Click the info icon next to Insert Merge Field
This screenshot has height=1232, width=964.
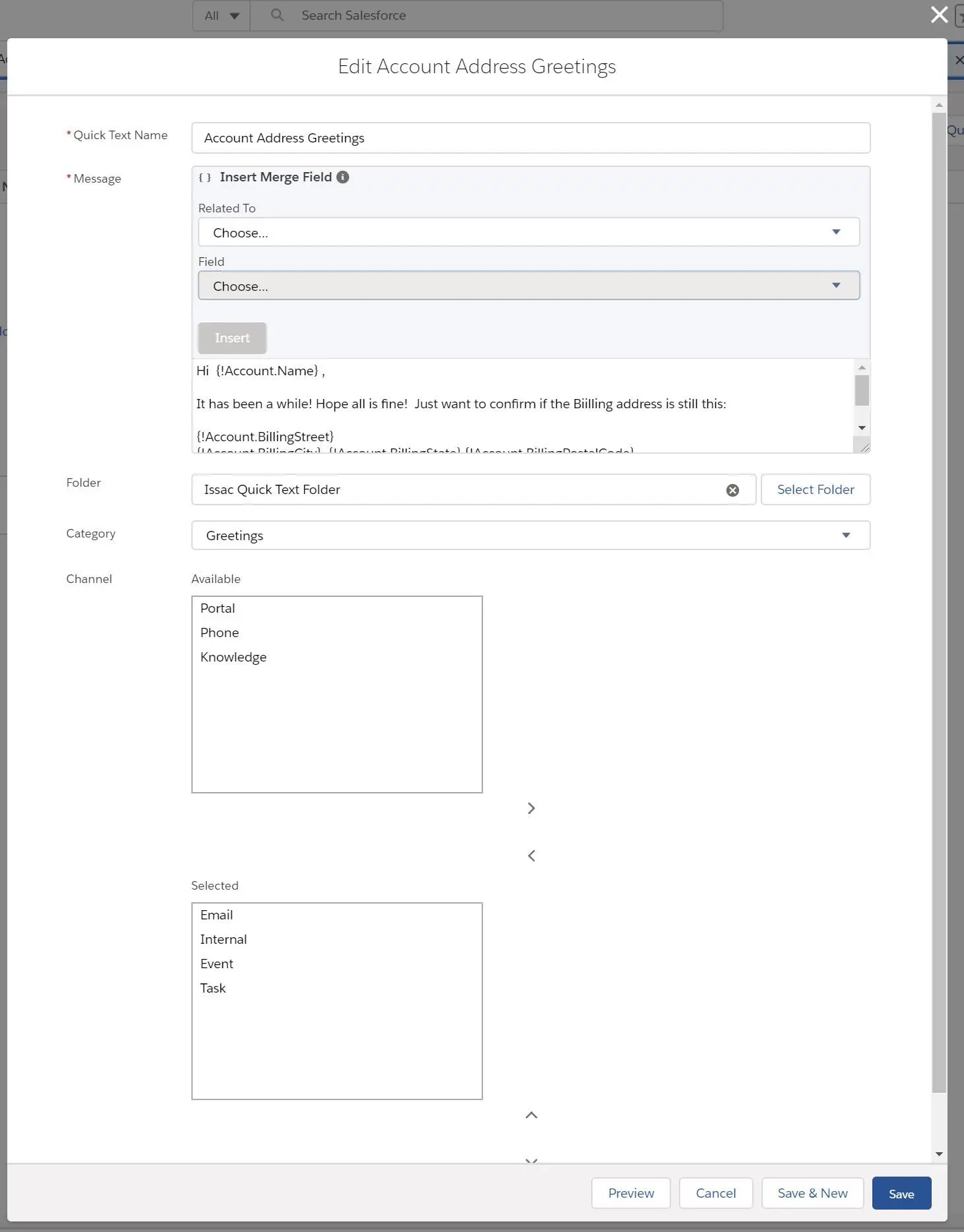[x=342, y=177]
